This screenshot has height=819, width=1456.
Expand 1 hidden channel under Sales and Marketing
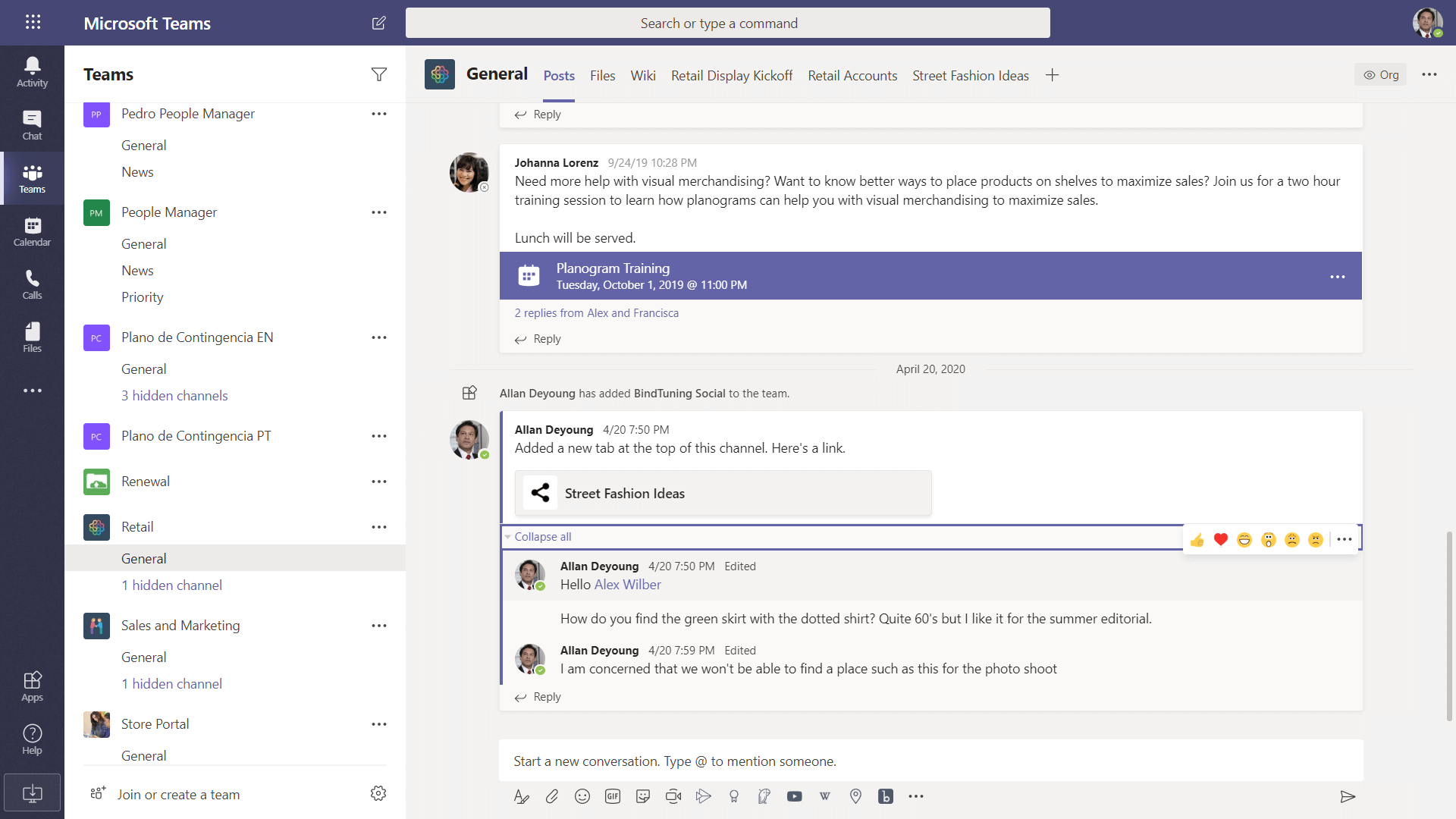click(x=171, y=684)
